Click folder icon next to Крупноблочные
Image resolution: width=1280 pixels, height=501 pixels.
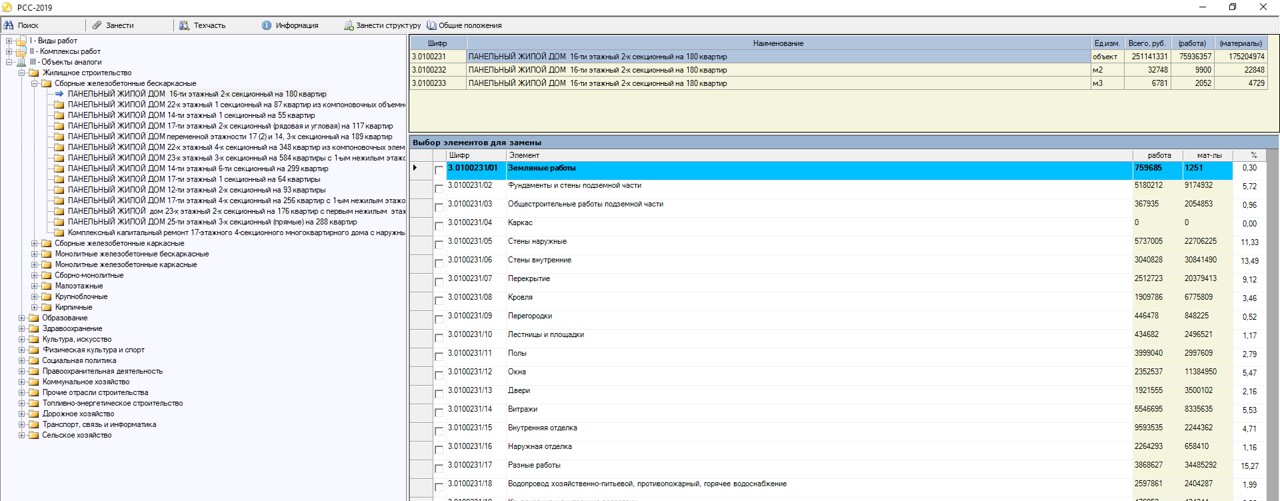point(46,297)
